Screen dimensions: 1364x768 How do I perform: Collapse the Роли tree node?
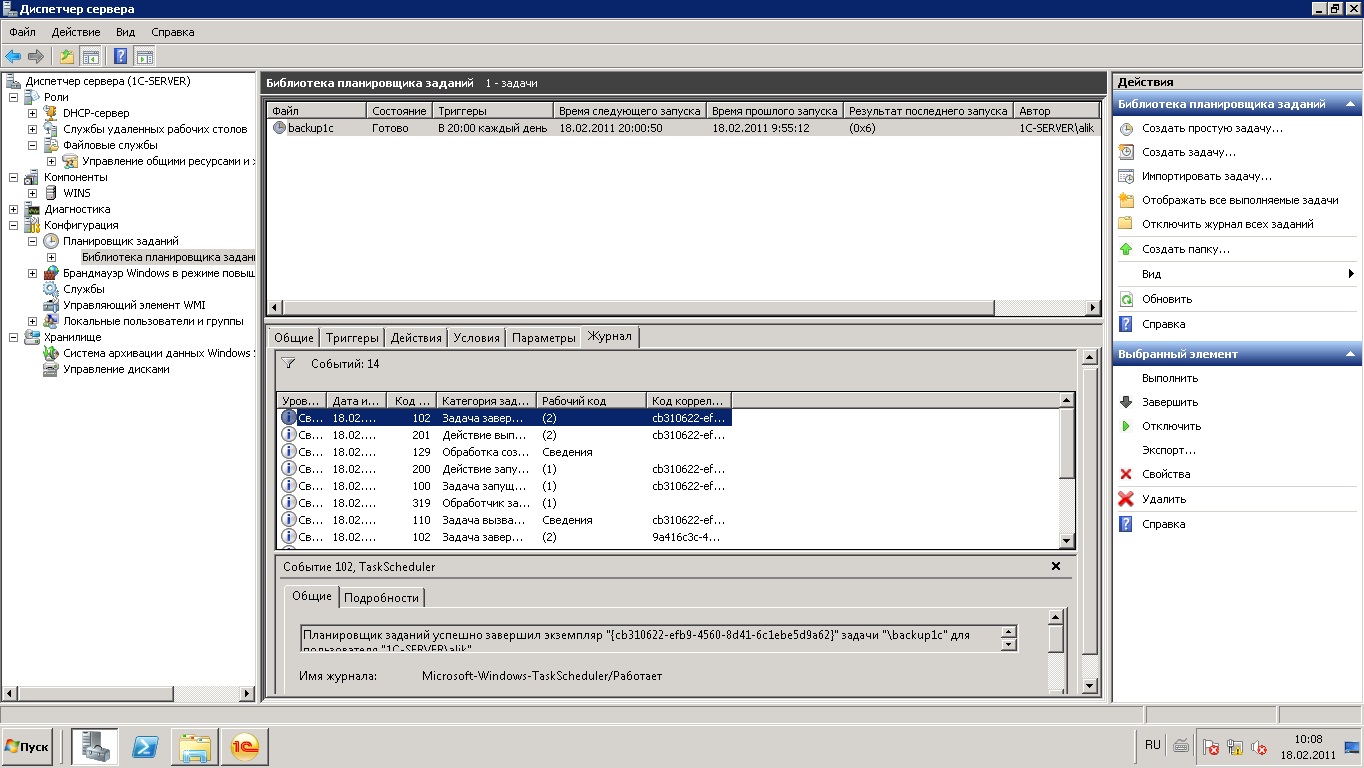click(13, 97)
